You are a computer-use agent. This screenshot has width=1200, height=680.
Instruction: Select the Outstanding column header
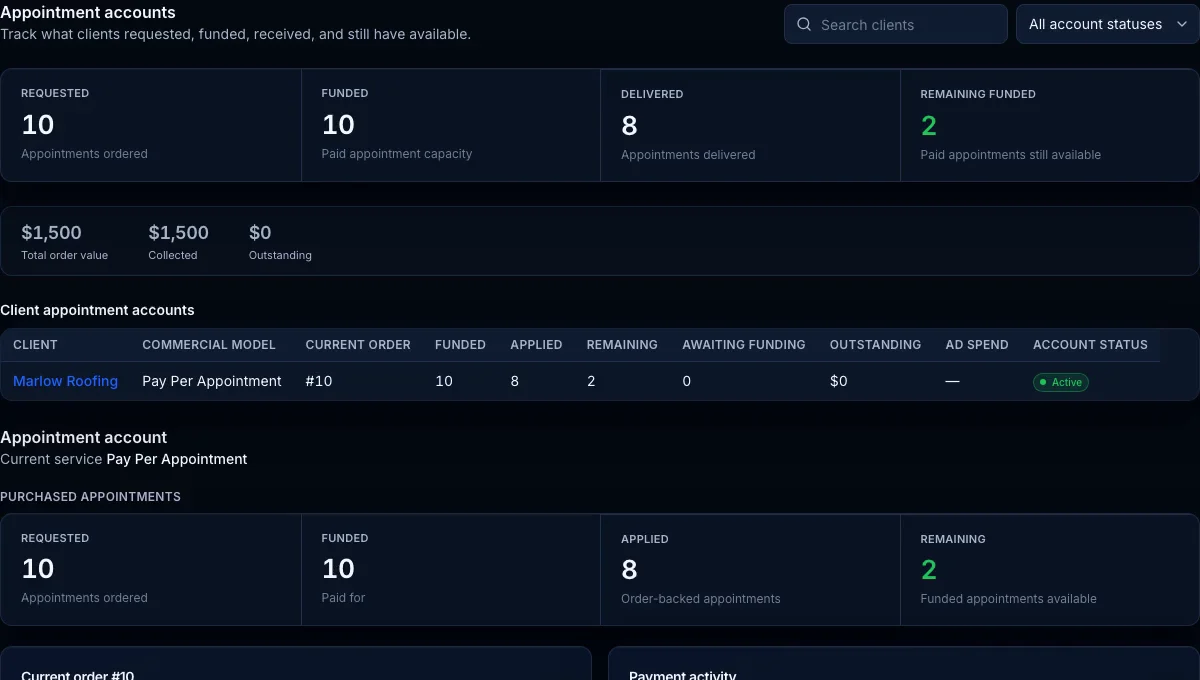tap(875, 344)
